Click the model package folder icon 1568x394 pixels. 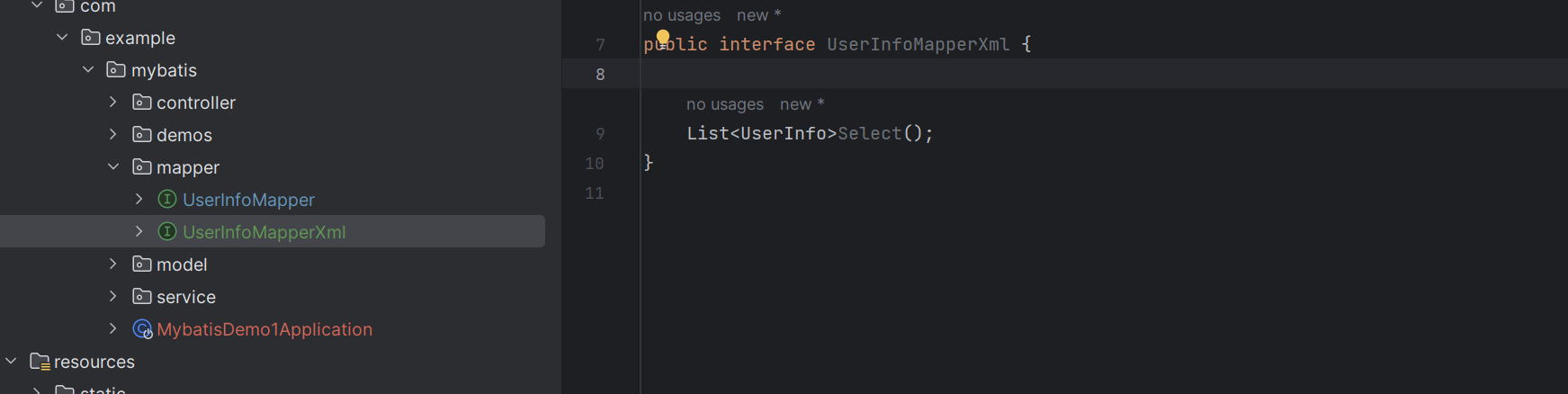pos(142,264)
